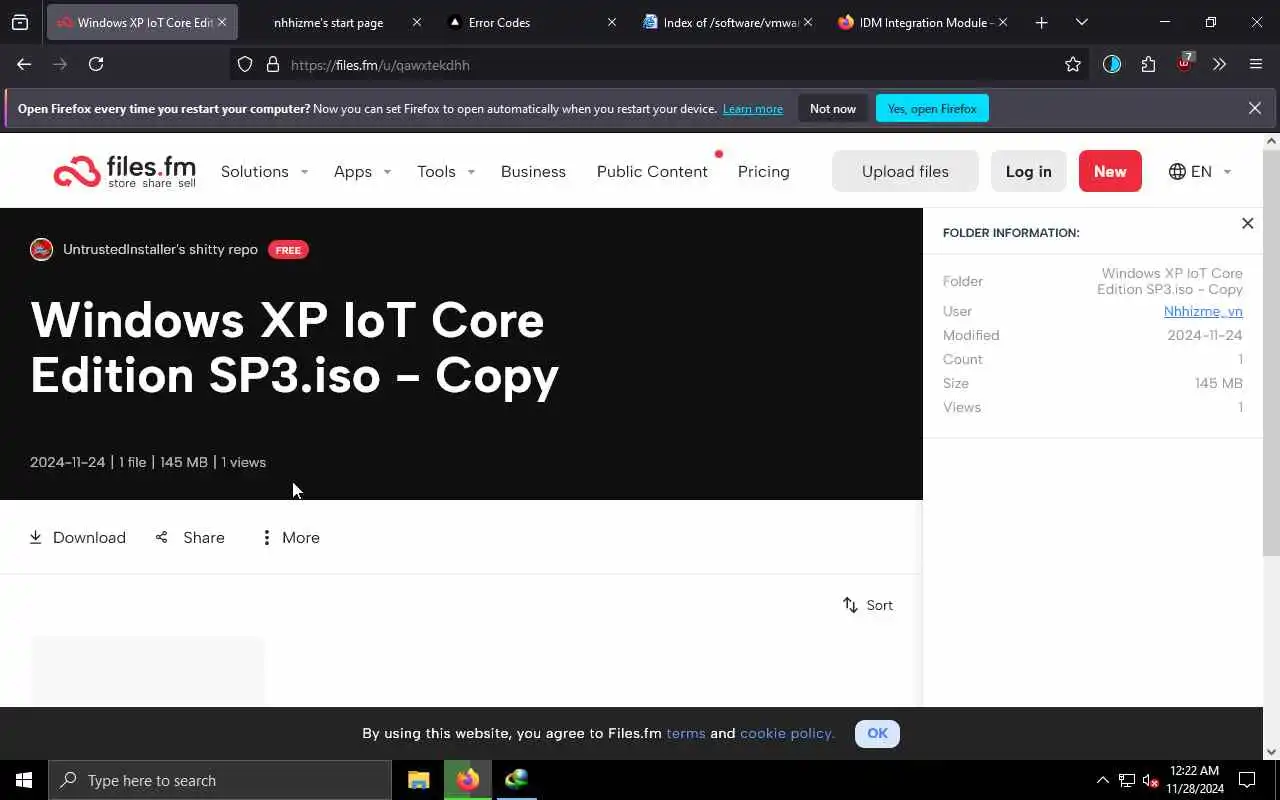List all tabs dropdown chevron
Viewport: 1280px width, 800px height.
tap(1081, 22)
